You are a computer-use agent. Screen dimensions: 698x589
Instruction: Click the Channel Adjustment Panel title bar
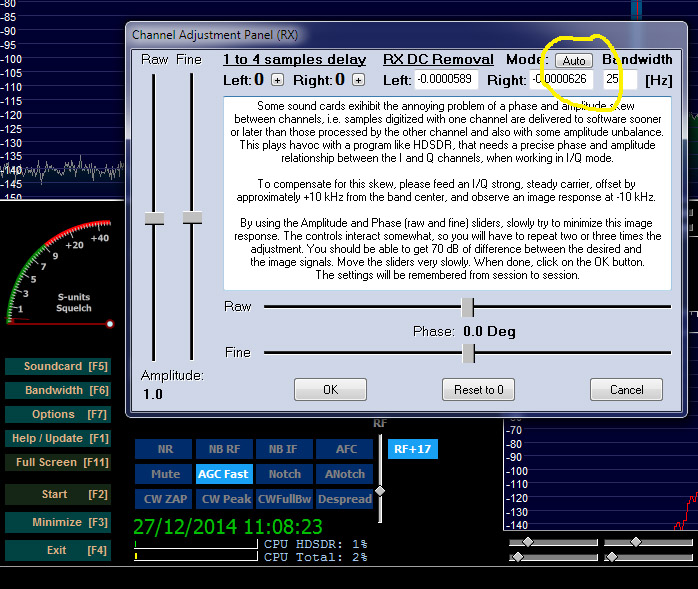coord(406,35)
